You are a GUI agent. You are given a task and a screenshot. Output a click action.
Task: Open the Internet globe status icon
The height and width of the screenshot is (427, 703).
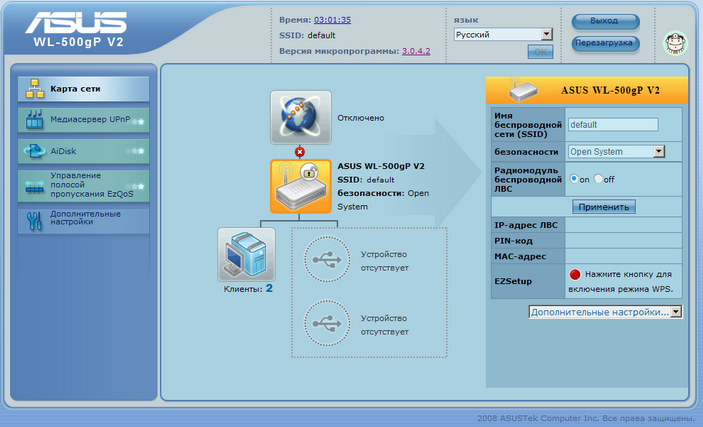301,118
